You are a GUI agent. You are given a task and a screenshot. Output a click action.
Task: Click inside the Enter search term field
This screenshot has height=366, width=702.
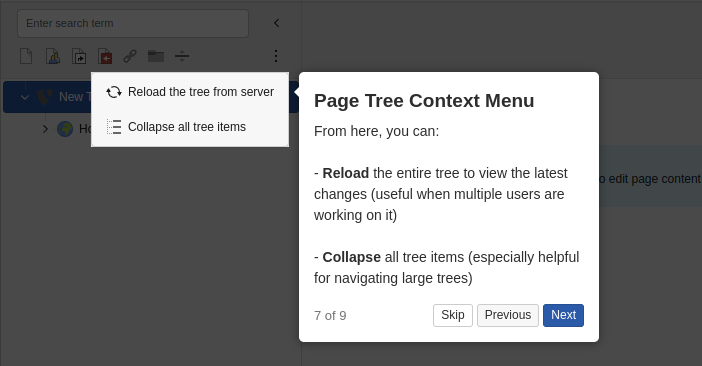click(x=133, y=23)
